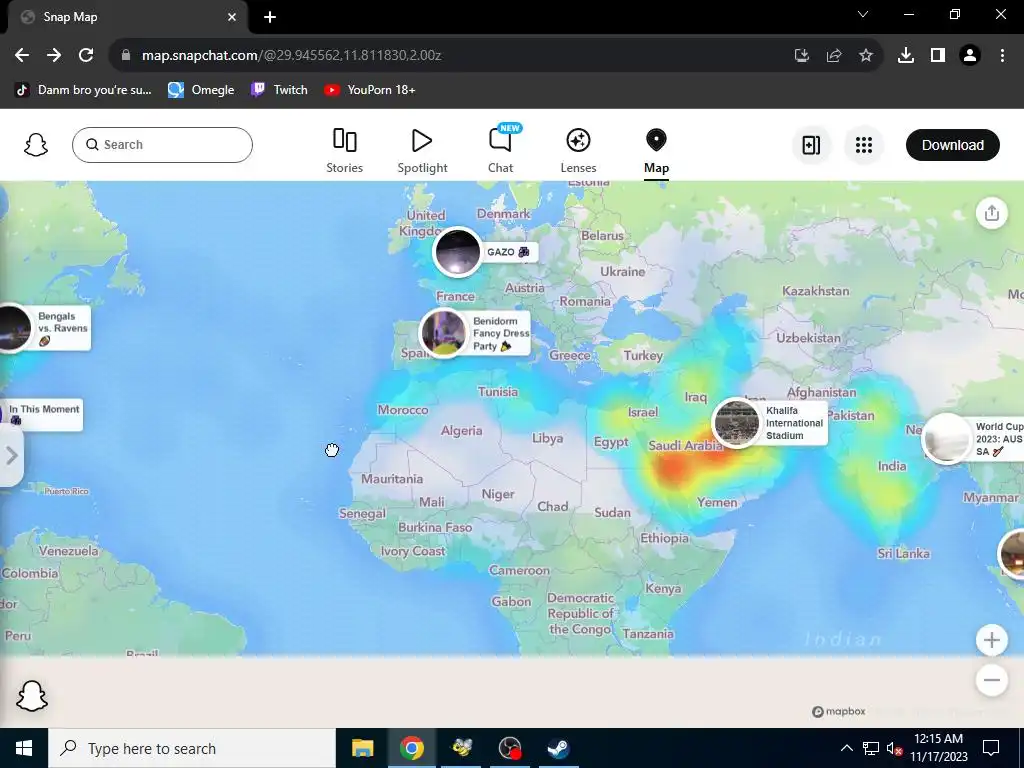The image size is (1024, 768).
Task: Click the Kazakhstan map label
Action: coord(816,291)
